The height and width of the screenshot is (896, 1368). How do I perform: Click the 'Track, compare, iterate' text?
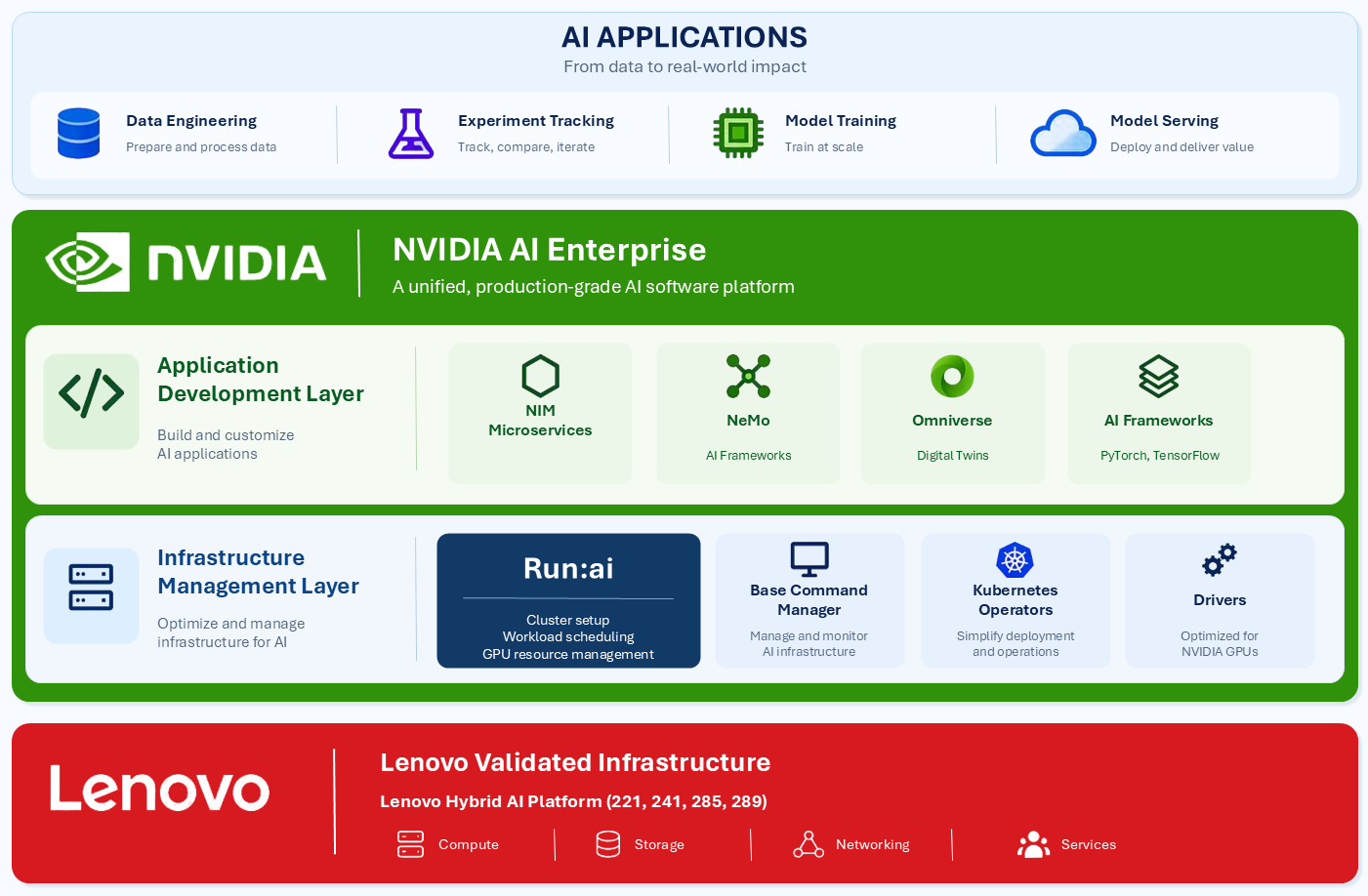(526, 147)
